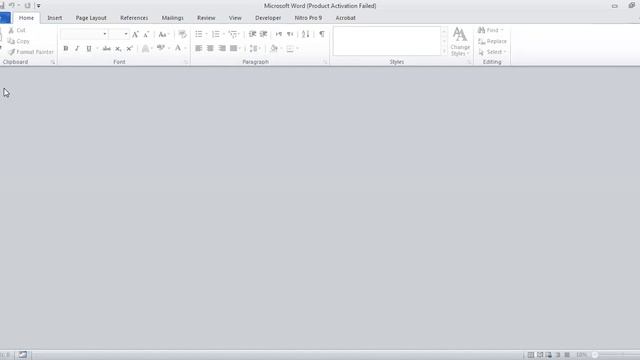Switch to the References tab
This screenshot has height=360, width=640.
pyautogui.click(x=134, y=18)
